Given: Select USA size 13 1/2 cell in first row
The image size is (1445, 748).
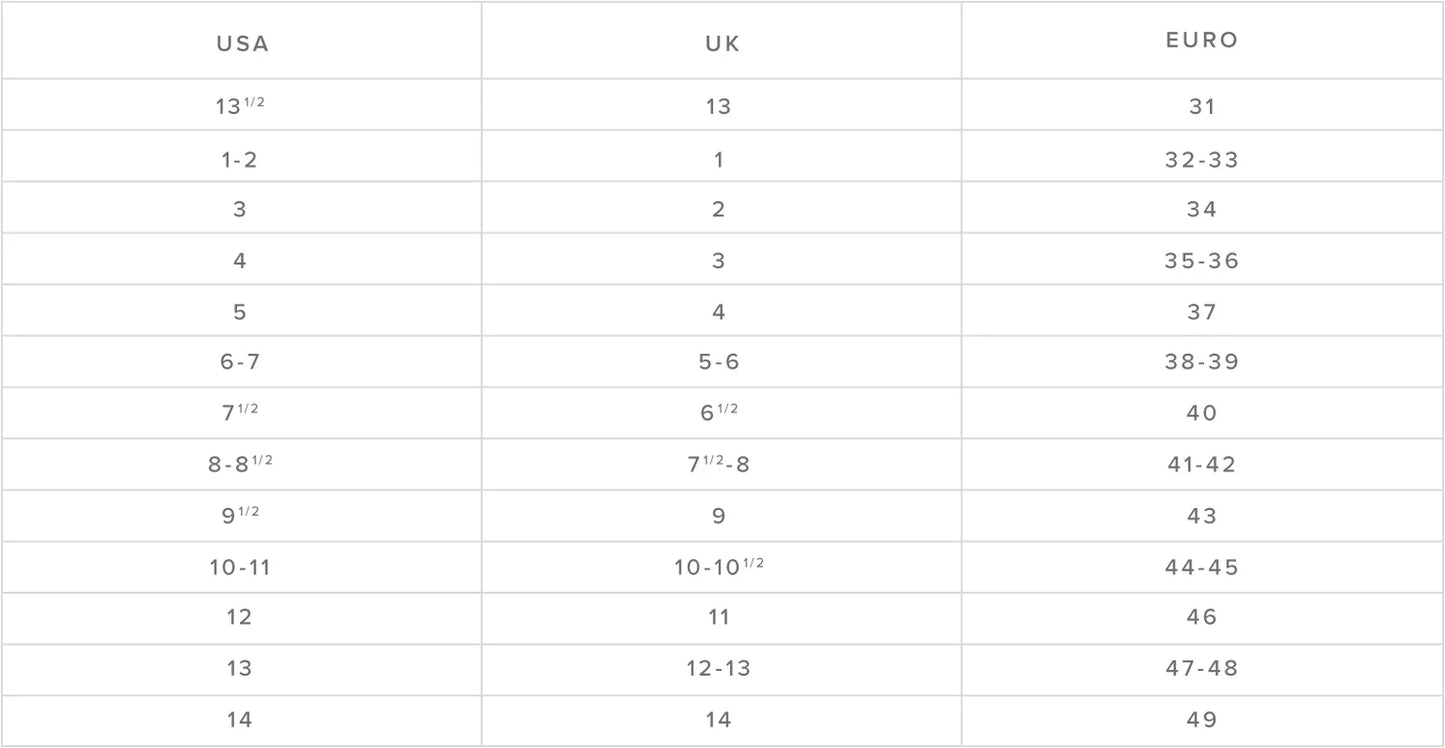Looking at the screenshot, I should click(x=240, y=106).
